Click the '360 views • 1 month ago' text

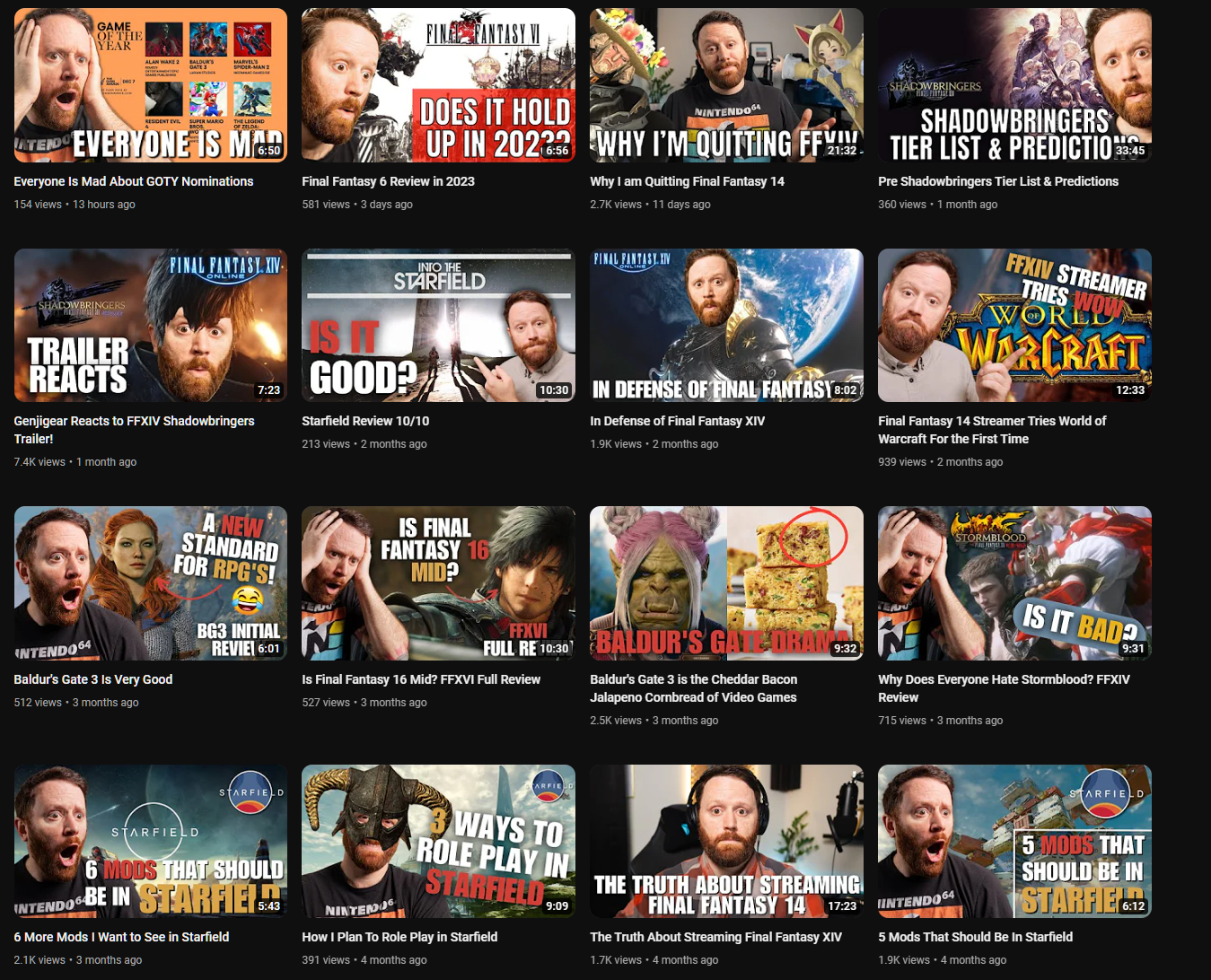click(x=938, y=205)
